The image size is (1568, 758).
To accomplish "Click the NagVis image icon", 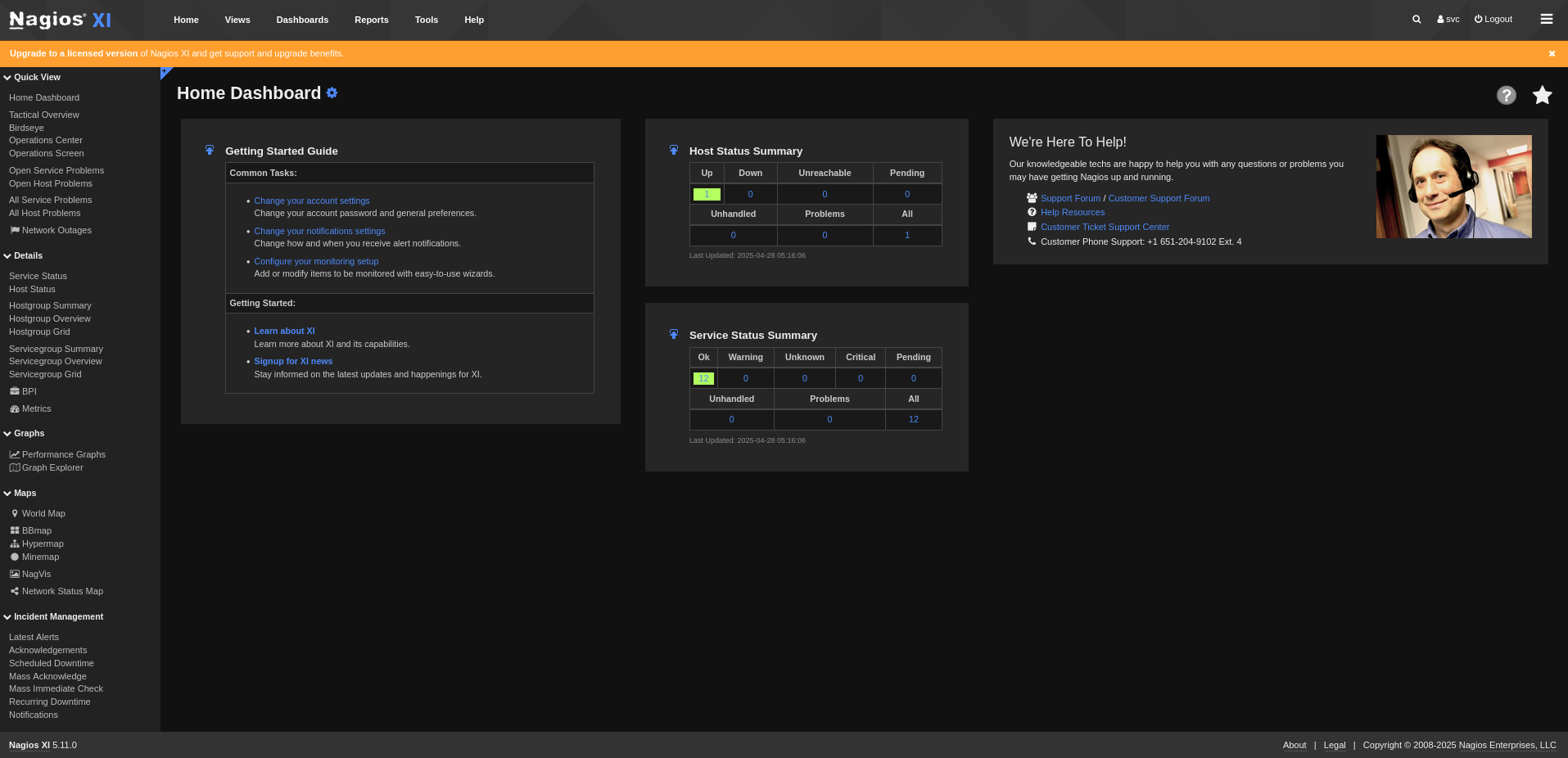I will [15, 574].
